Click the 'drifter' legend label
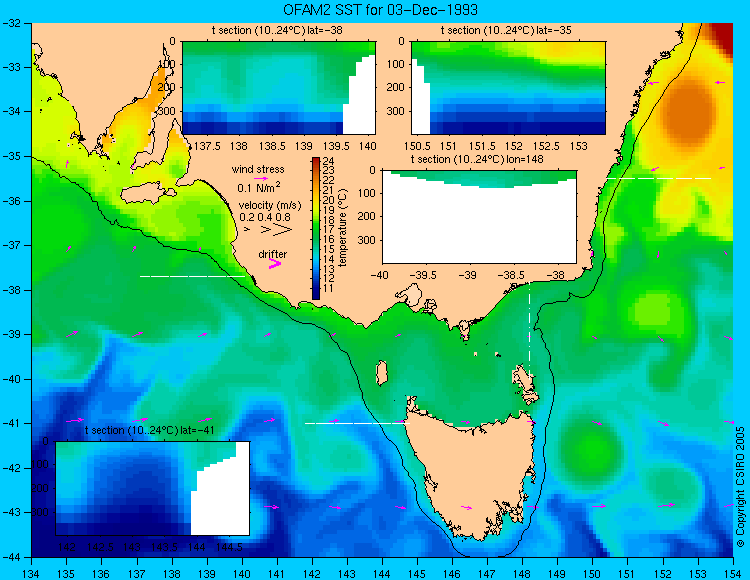Screen dimensions: 750x580 [x=273, y=254]
